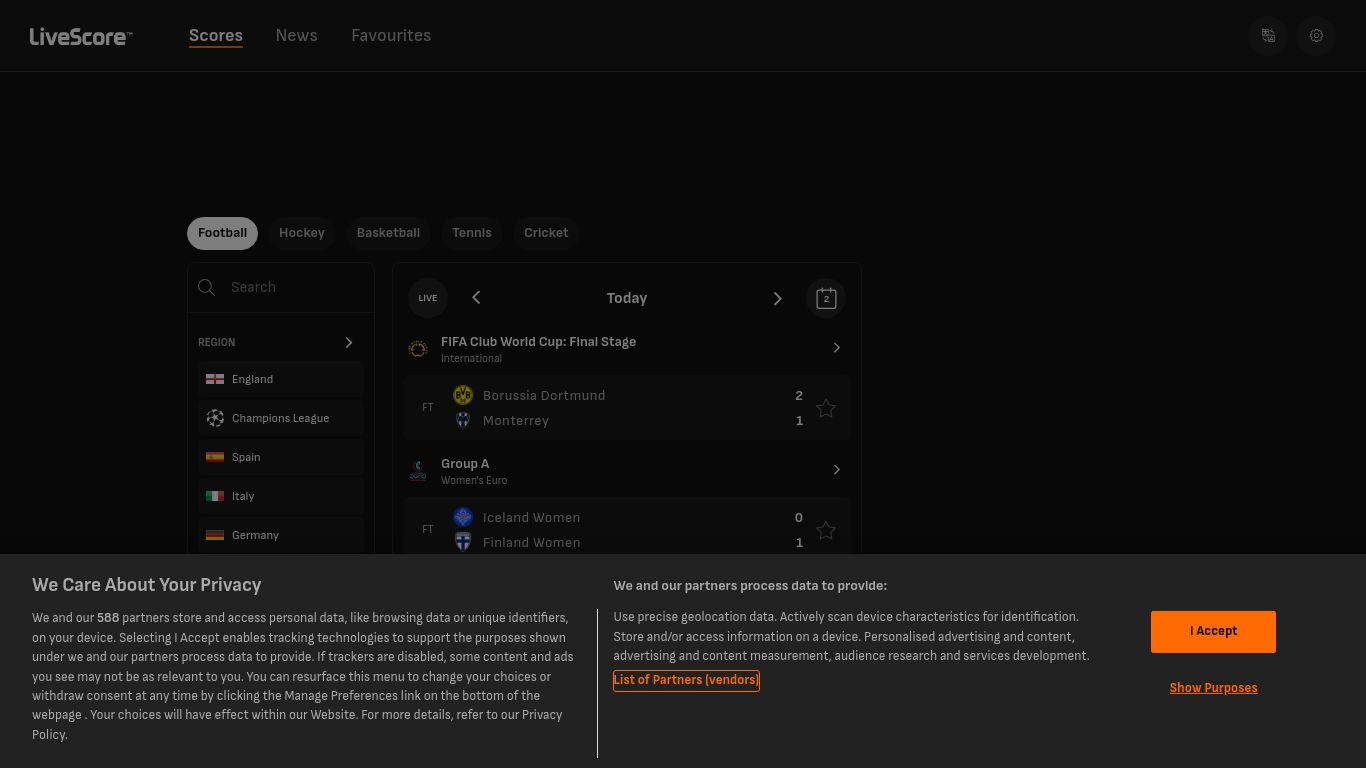
Task: Click the Champions League ball icon
Action: (215, 418)
